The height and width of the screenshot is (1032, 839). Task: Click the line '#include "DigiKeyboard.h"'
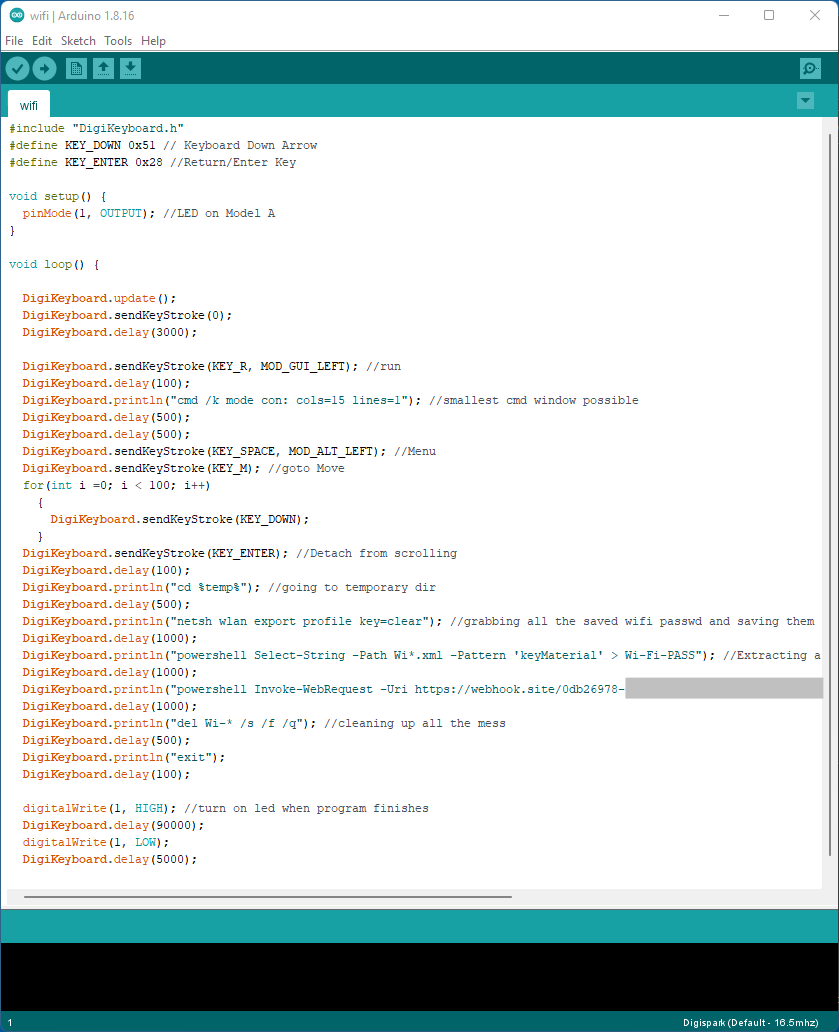(97, 128)
